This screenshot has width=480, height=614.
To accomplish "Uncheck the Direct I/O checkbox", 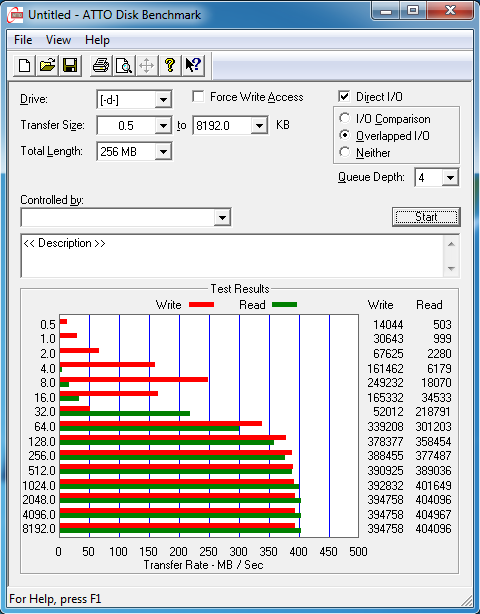I will pos(344,97).
